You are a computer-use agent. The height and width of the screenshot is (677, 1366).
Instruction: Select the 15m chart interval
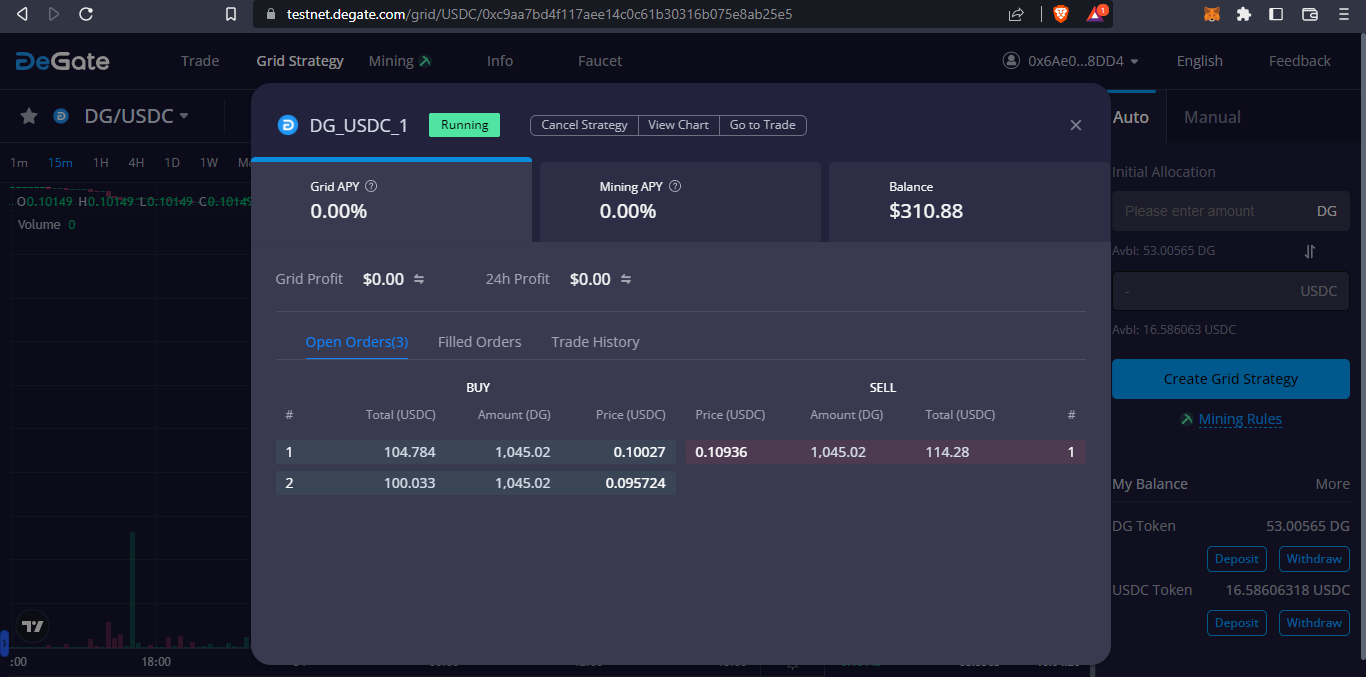click(x=60, y=162)
